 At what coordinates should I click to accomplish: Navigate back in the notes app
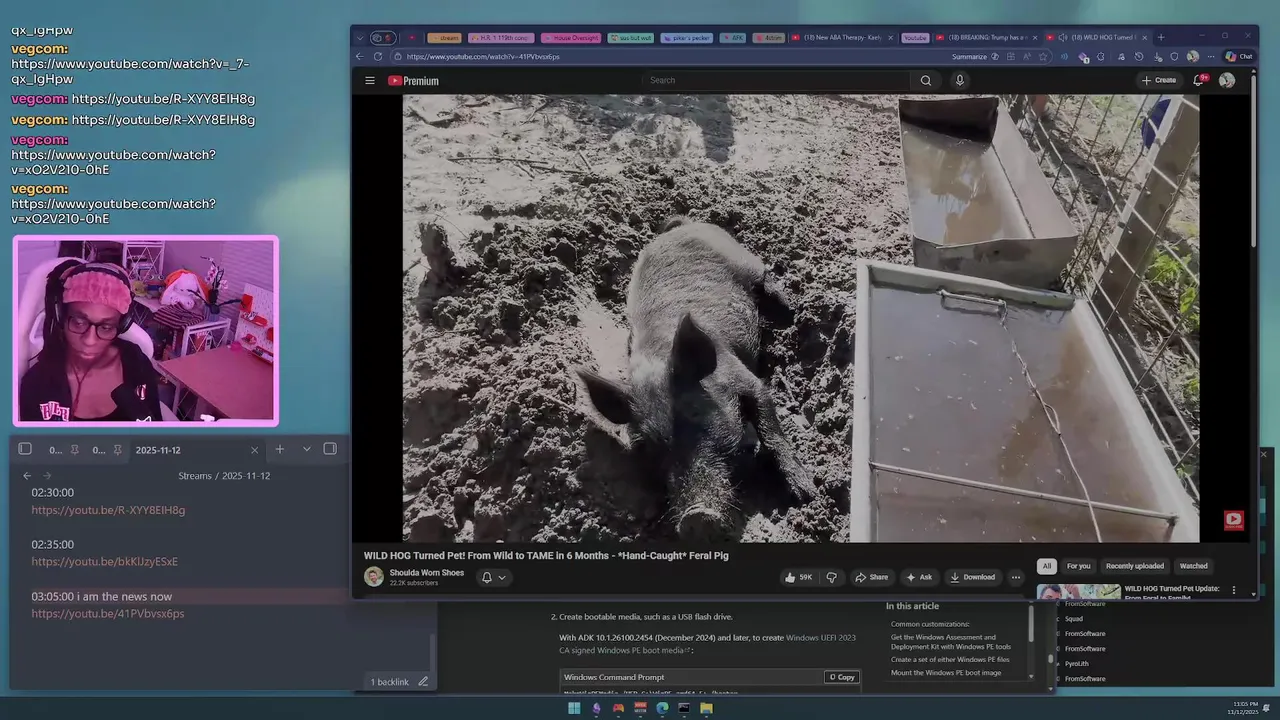click(x=27, y=476)
